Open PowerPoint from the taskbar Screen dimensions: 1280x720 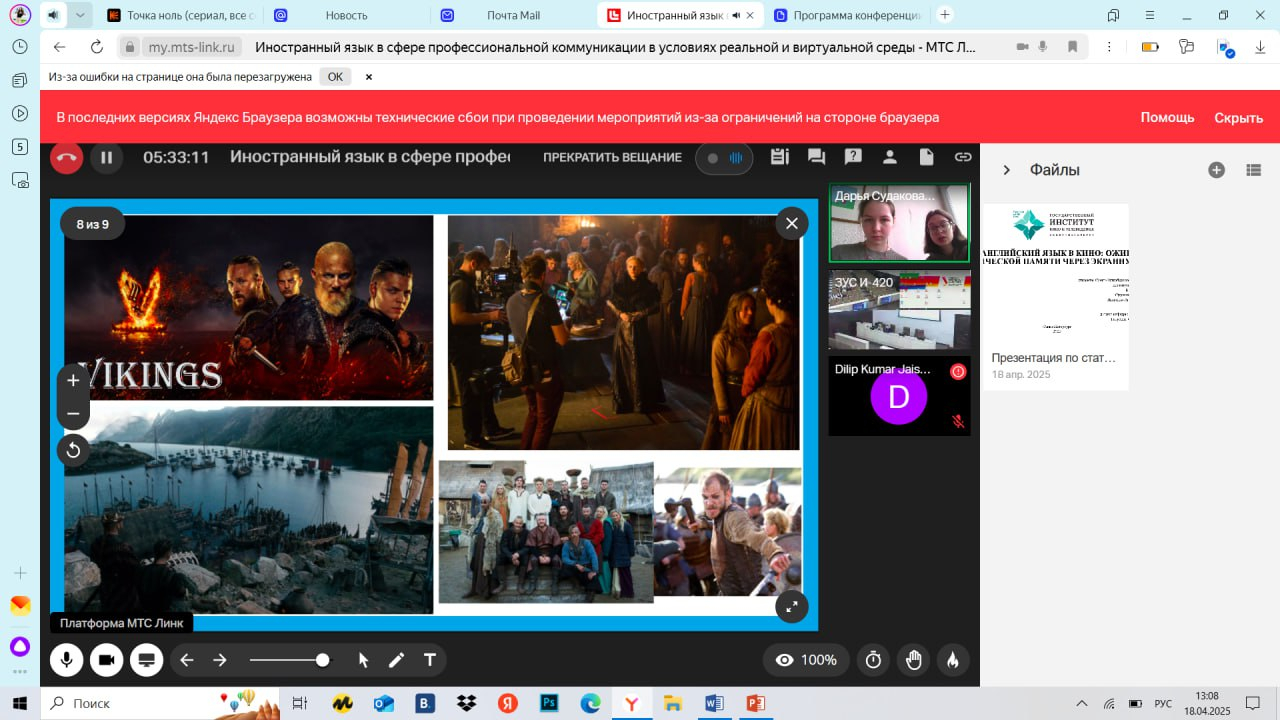755,703
